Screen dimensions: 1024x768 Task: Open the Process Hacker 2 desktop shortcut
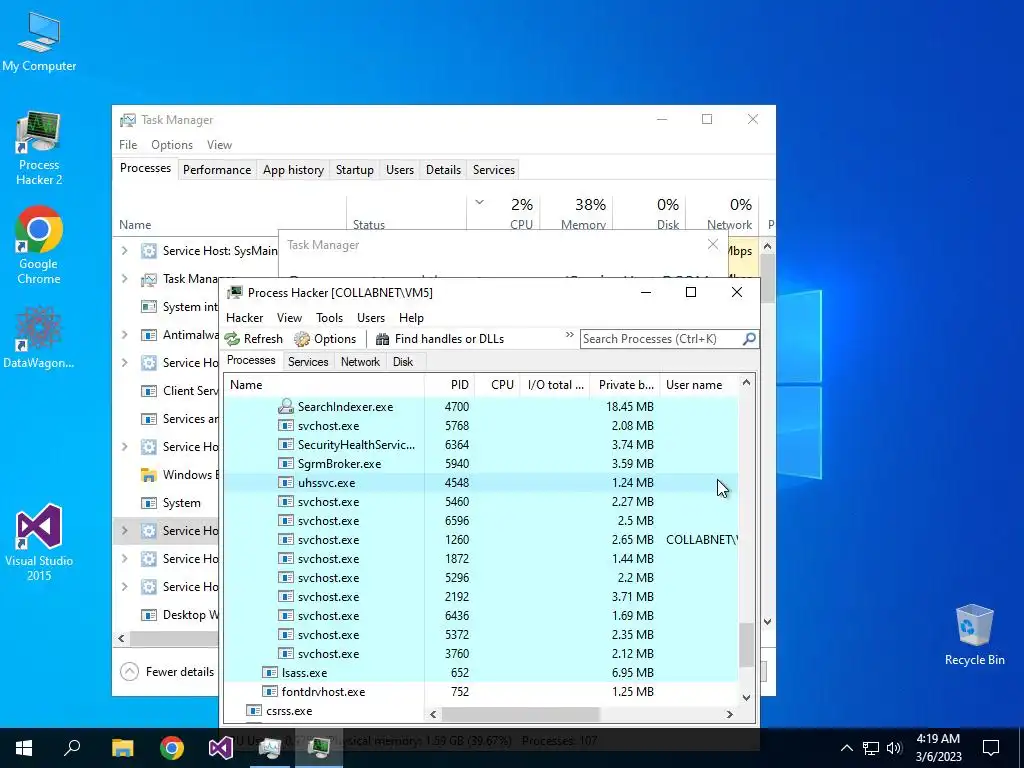39,149
